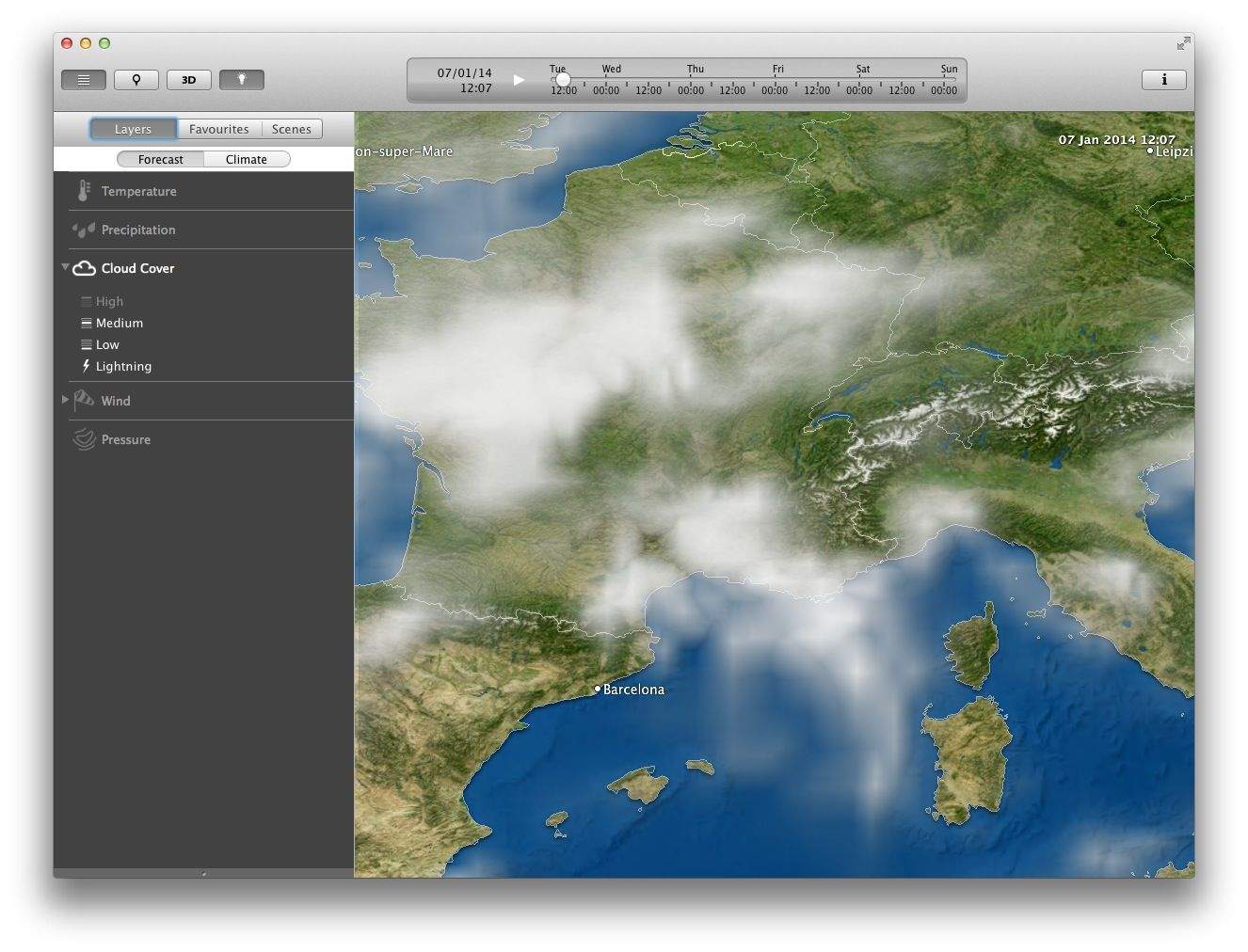Select the Temperature layer thermometer icon
Screen dimensions: 1248x952
(84, 191)
